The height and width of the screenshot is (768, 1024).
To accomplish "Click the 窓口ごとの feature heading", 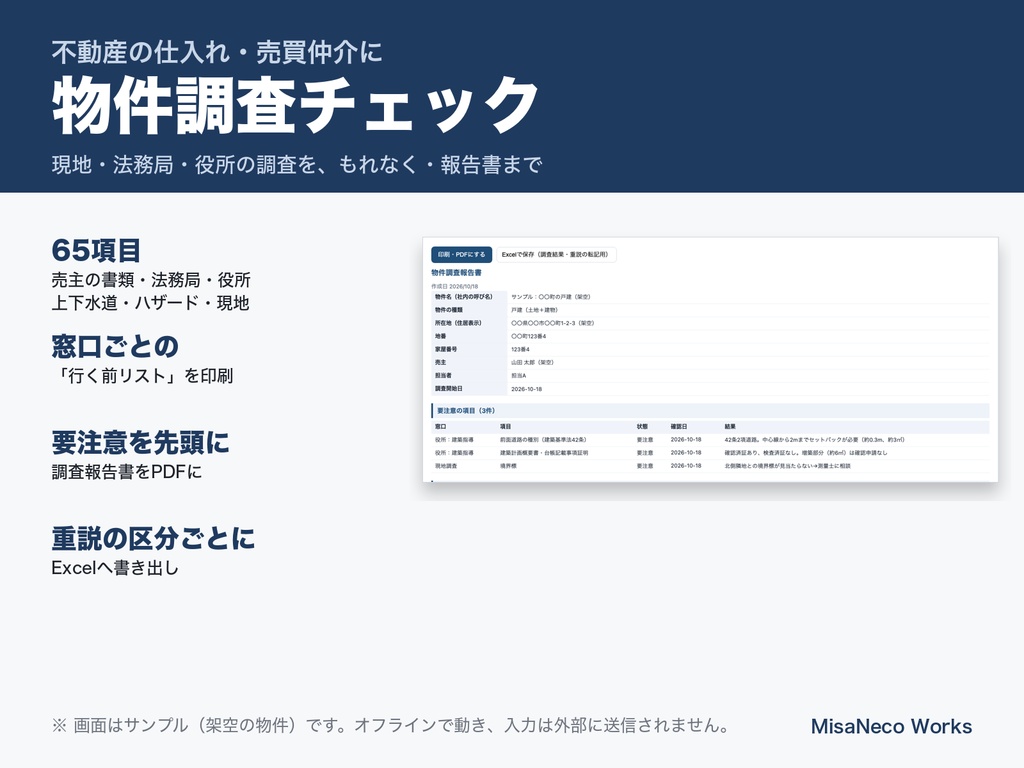I will [115, 346].
